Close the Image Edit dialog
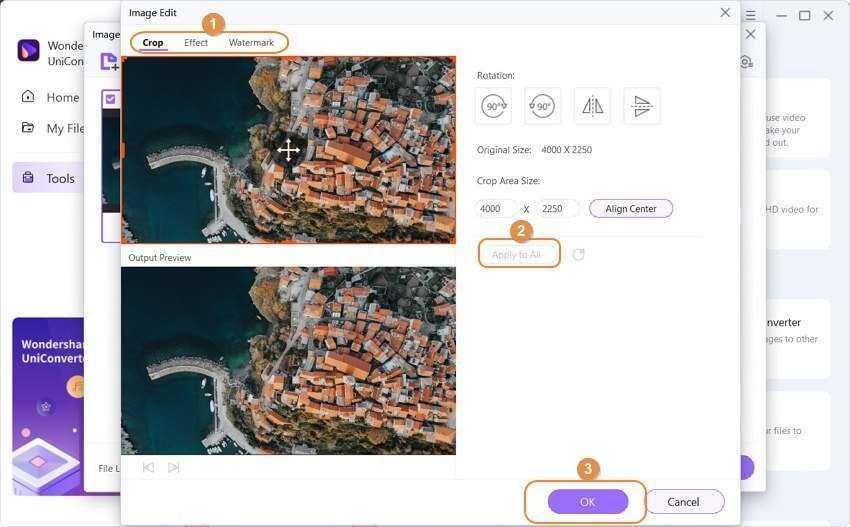 point(725,13)
